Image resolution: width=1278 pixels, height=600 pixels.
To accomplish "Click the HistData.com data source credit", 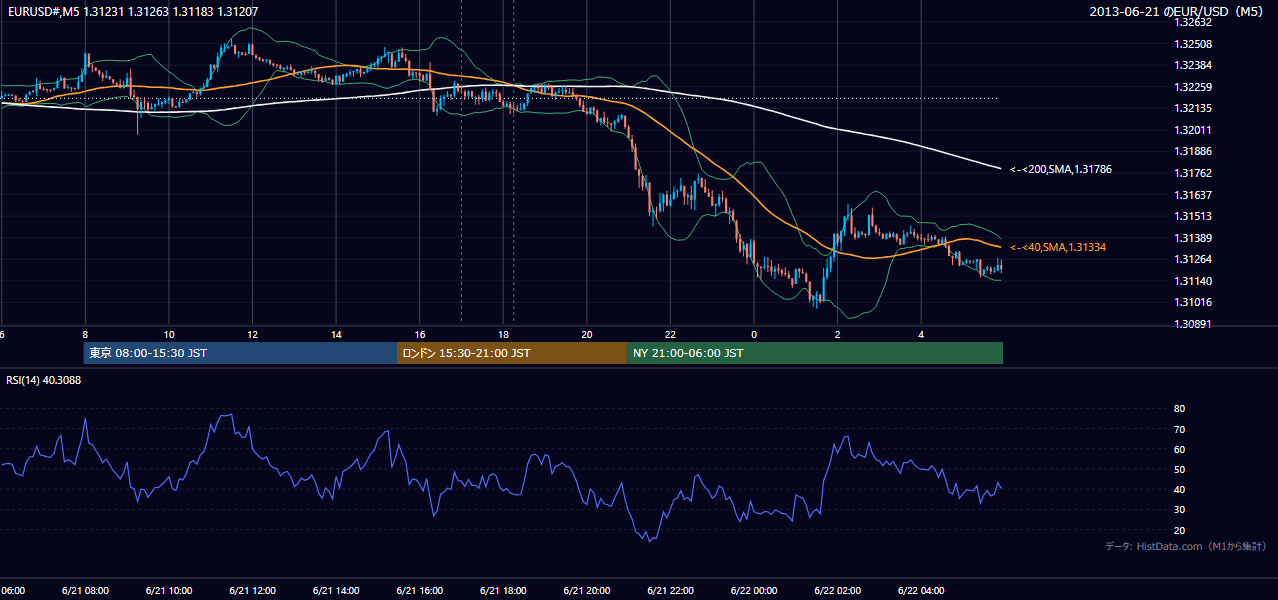I will tap(1186, 546).
